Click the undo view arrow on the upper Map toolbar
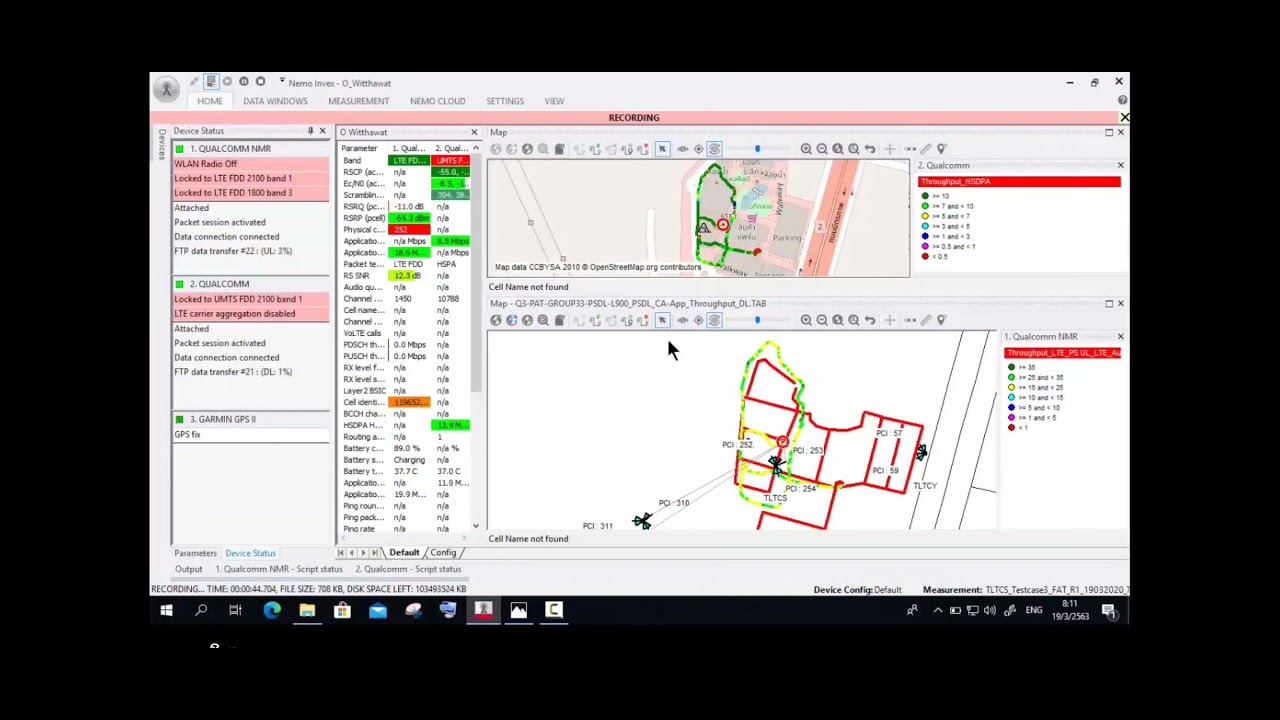 870,149
